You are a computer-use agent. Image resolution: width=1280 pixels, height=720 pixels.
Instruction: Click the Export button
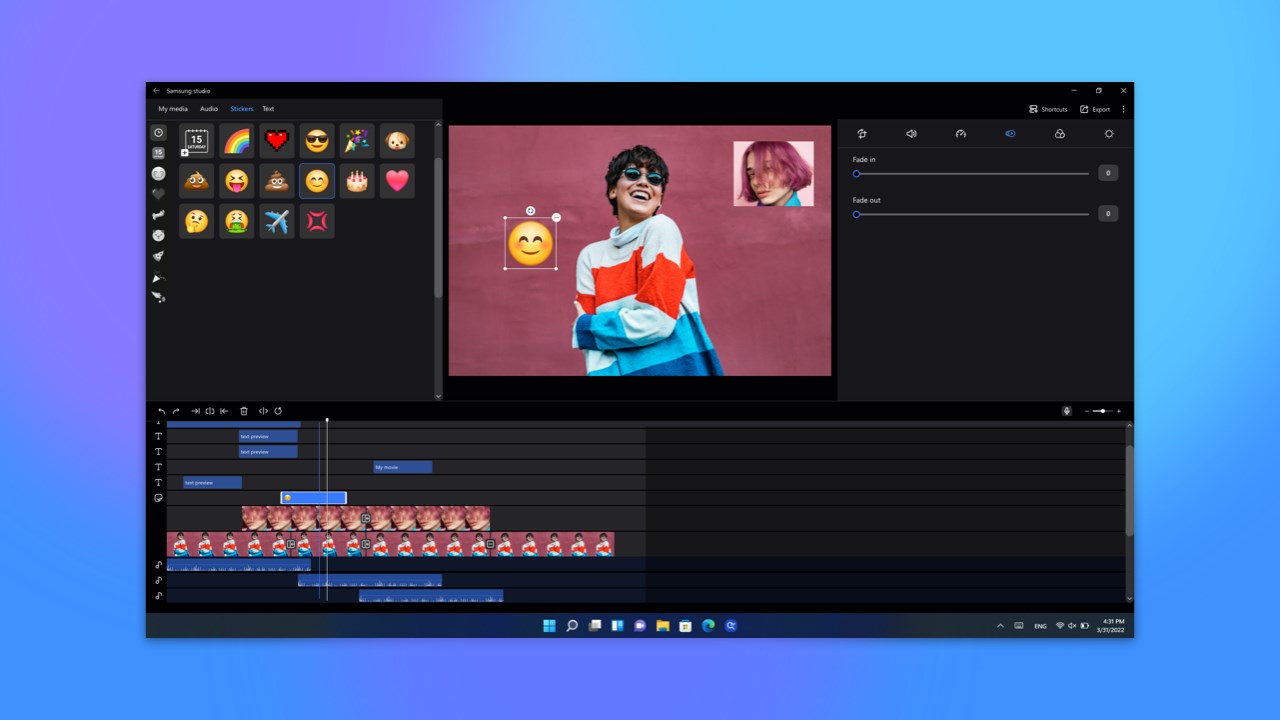tap(1097, 109)
